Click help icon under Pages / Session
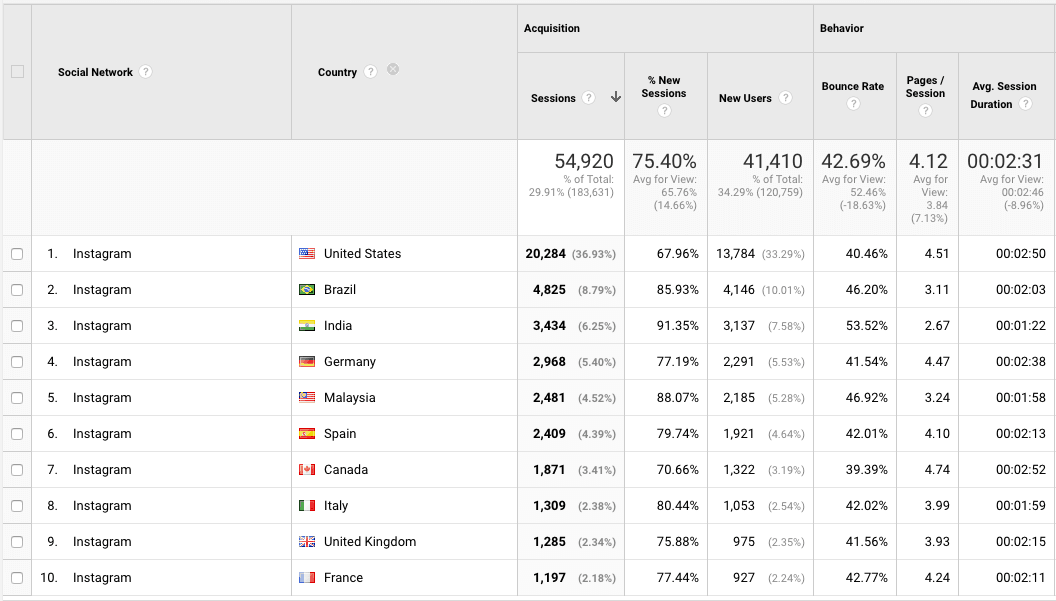Screen dimensions: 1056x601 click(925, 111)
